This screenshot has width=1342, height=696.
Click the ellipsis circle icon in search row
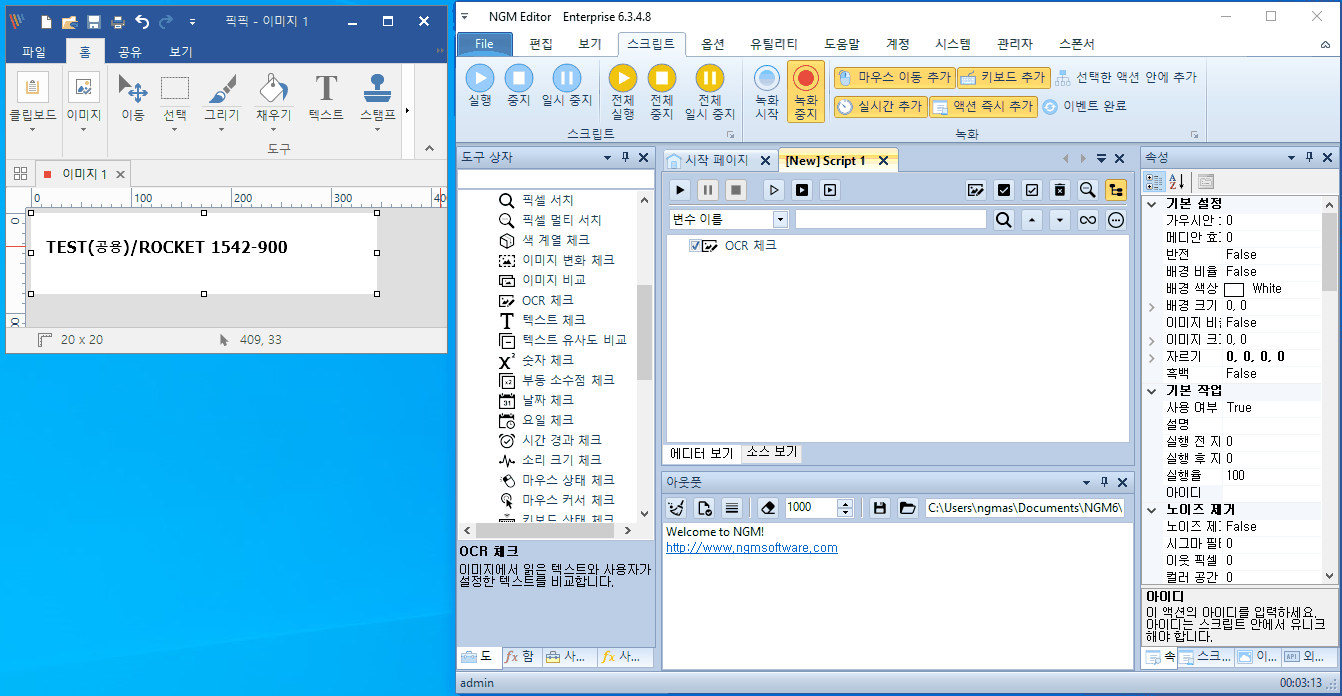(x=1116, y=219)
